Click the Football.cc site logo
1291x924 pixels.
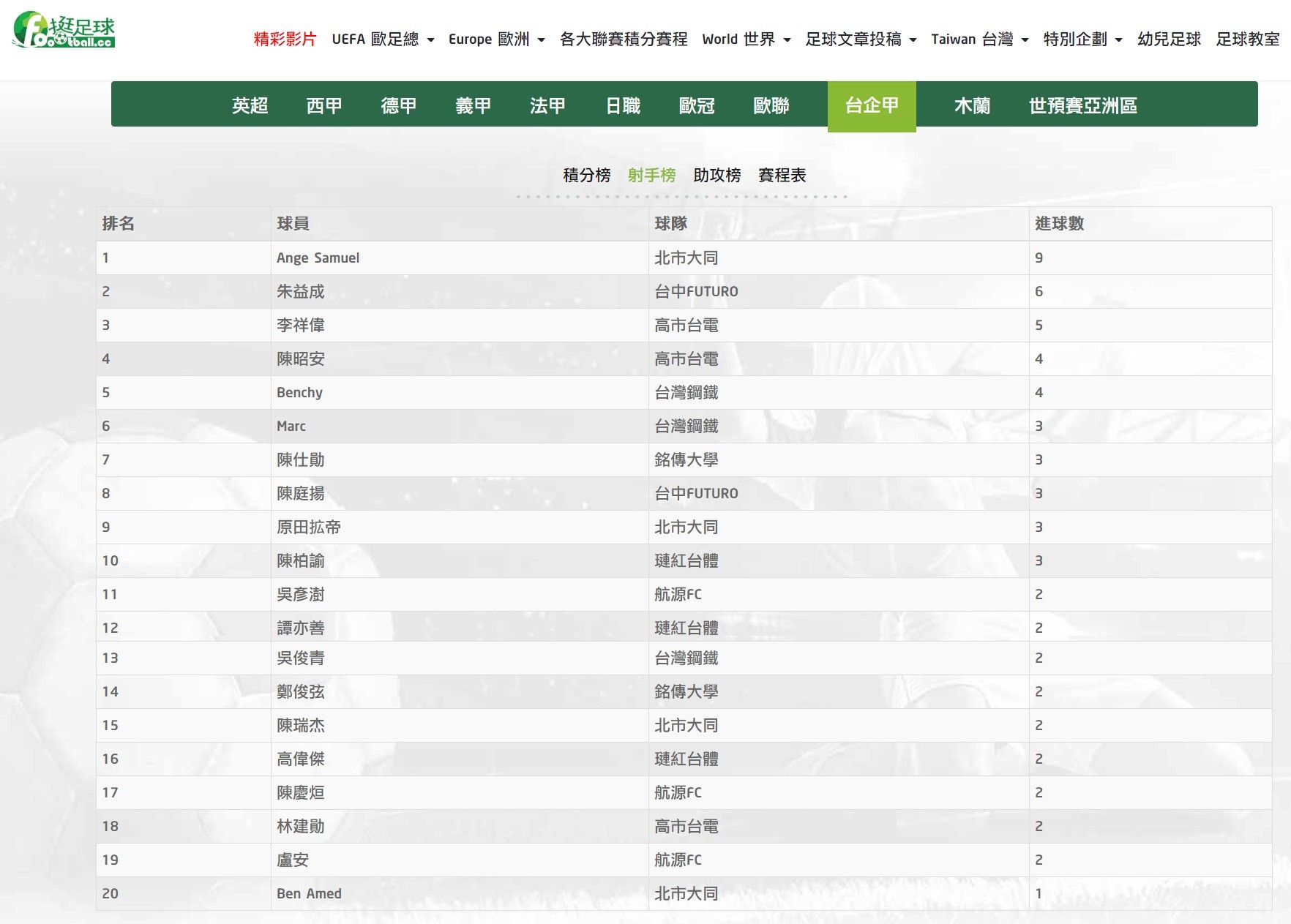click(64, 30)
